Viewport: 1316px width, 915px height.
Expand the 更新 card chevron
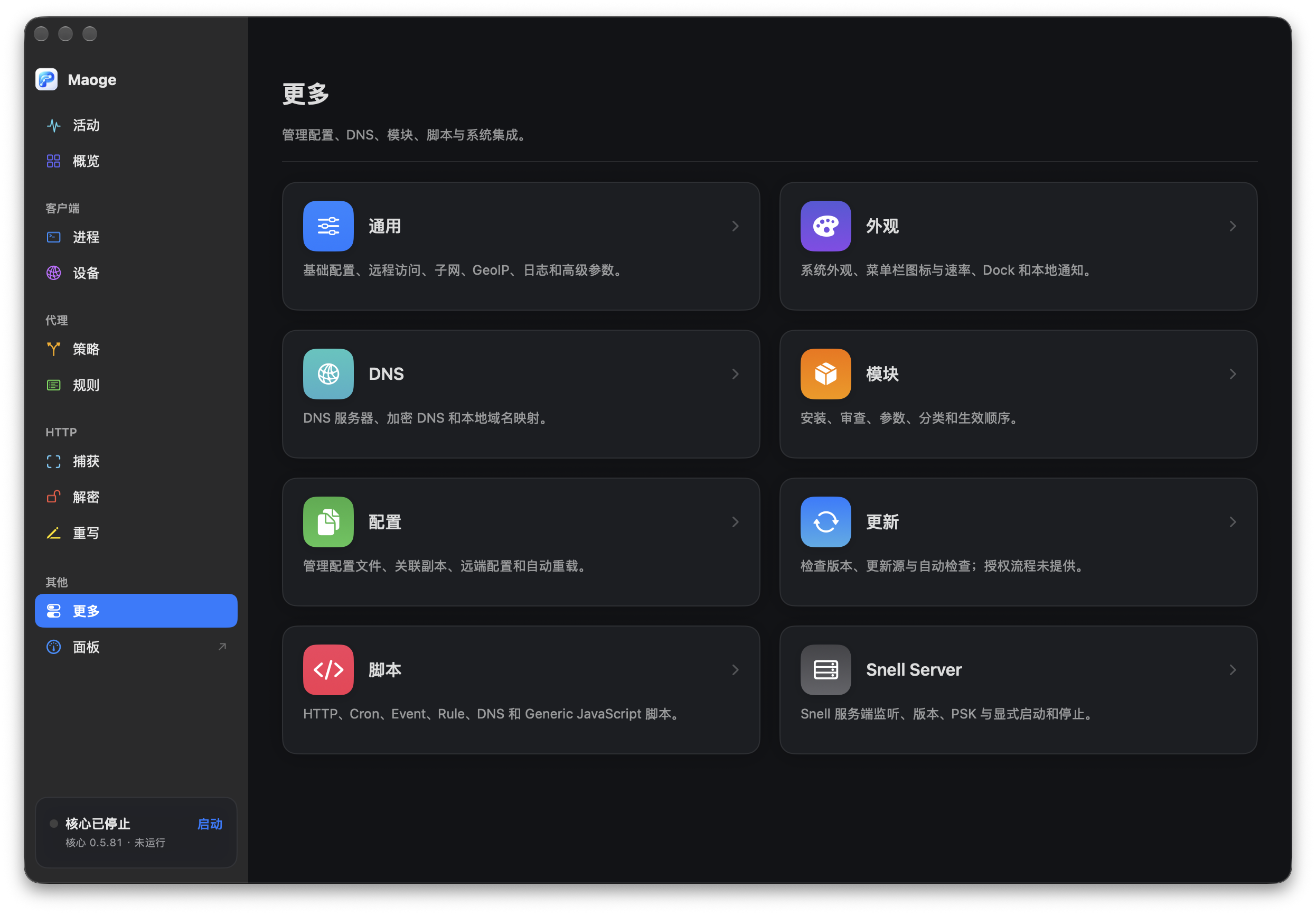[1233, 522]
